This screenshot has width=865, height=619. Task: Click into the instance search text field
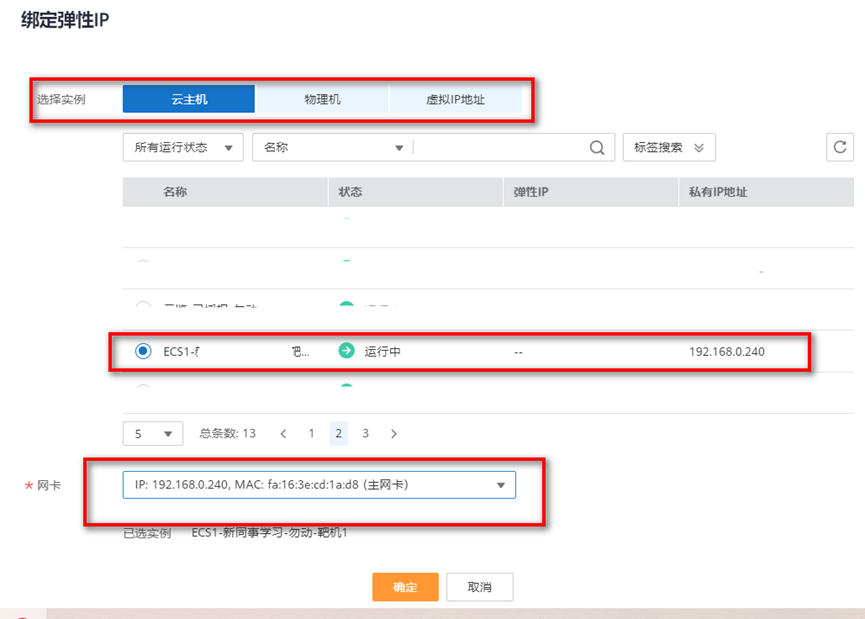(500, 148)
